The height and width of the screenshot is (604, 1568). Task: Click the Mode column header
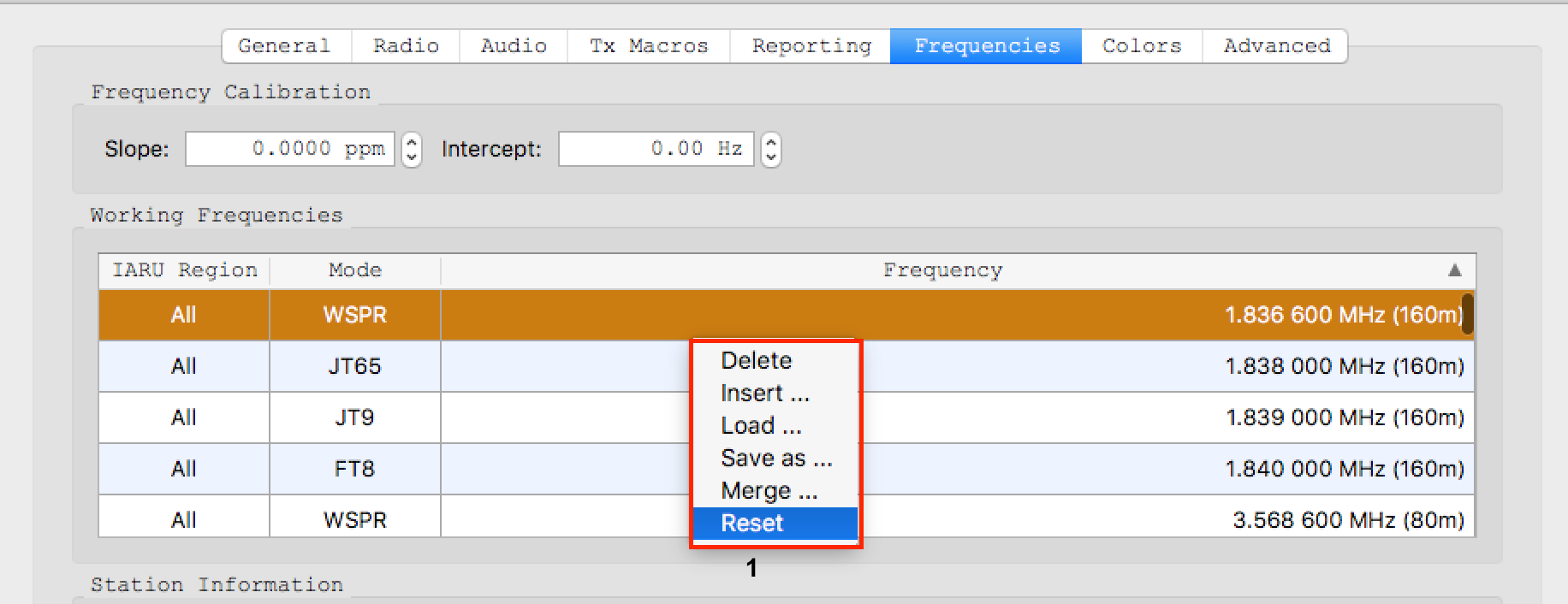click(355, 270)
